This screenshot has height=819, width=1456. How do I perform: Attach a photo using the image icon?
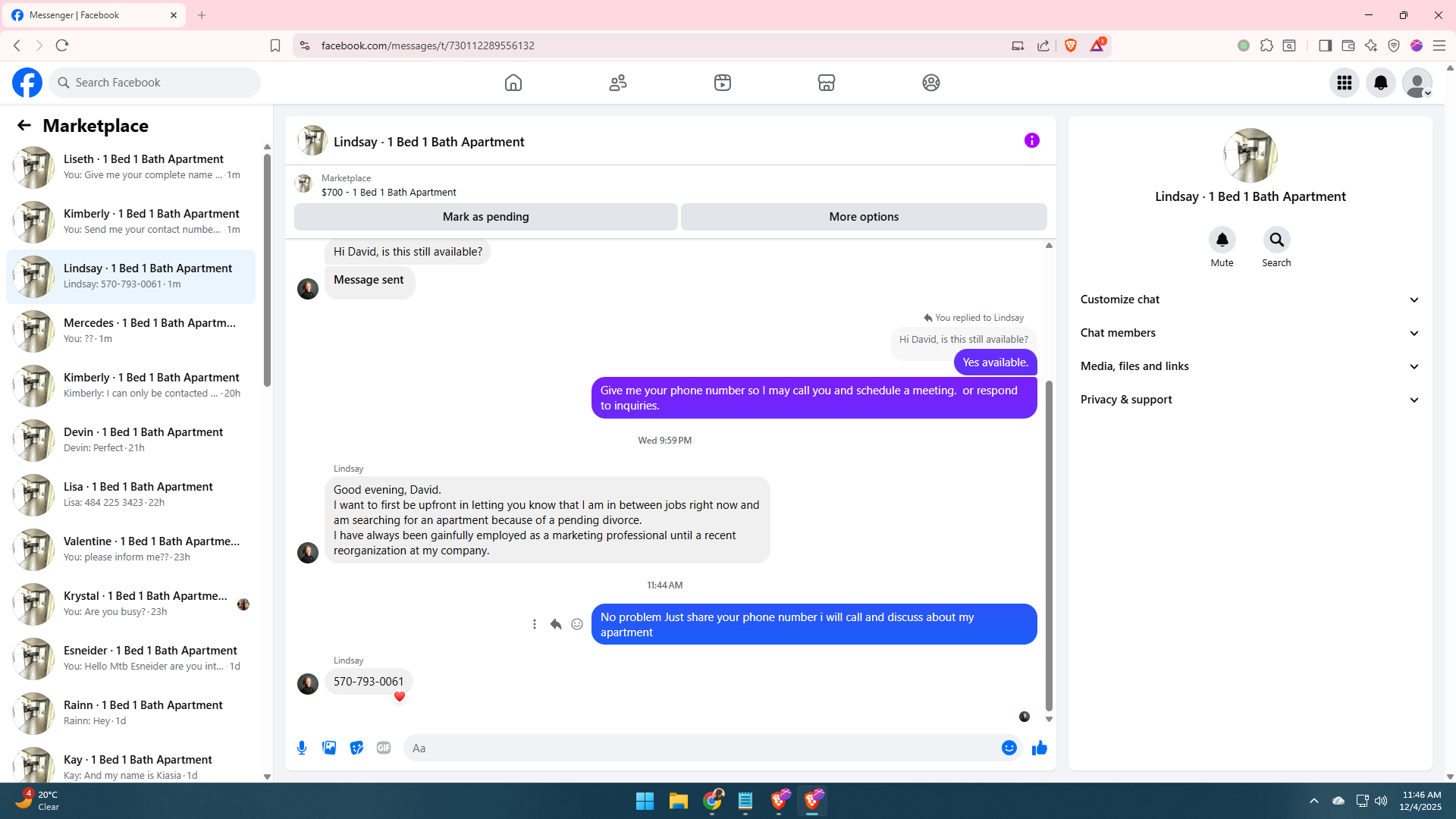[x=329, y=748]
